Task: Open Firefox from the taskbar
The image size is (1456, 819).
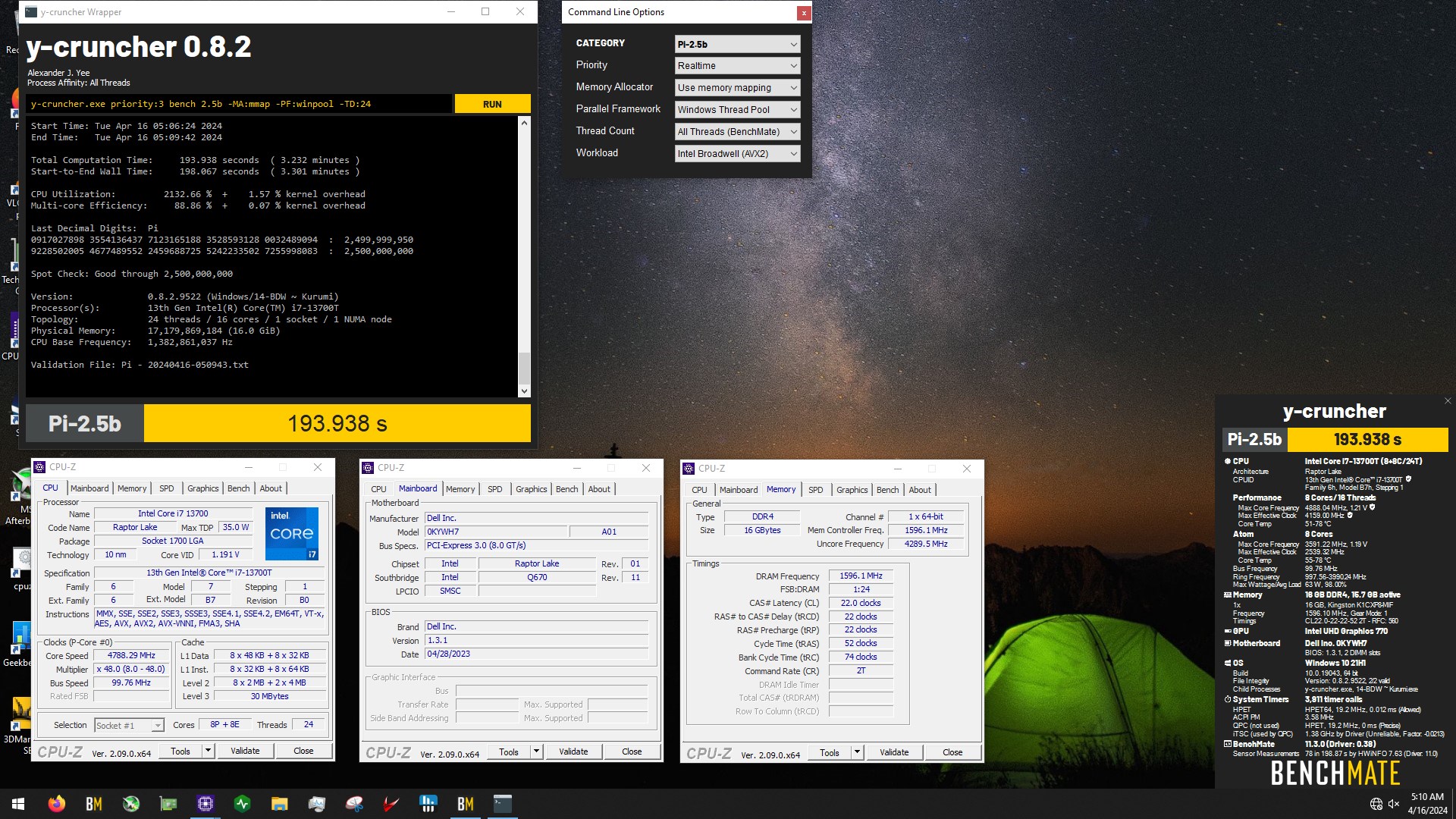Action: pos(56,804)
